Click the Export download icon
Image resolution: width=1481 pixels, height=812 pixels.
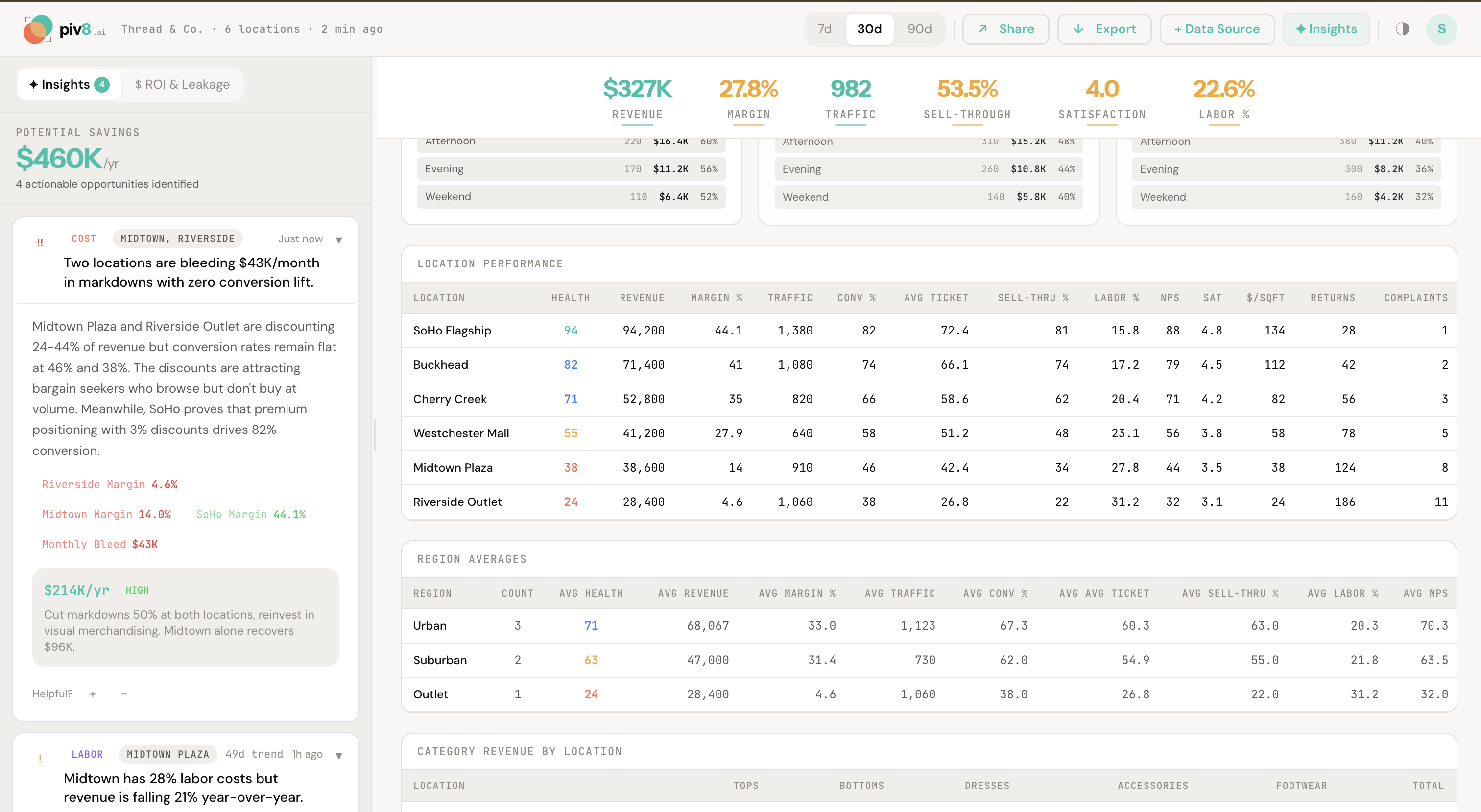[x=1078, y=29]
